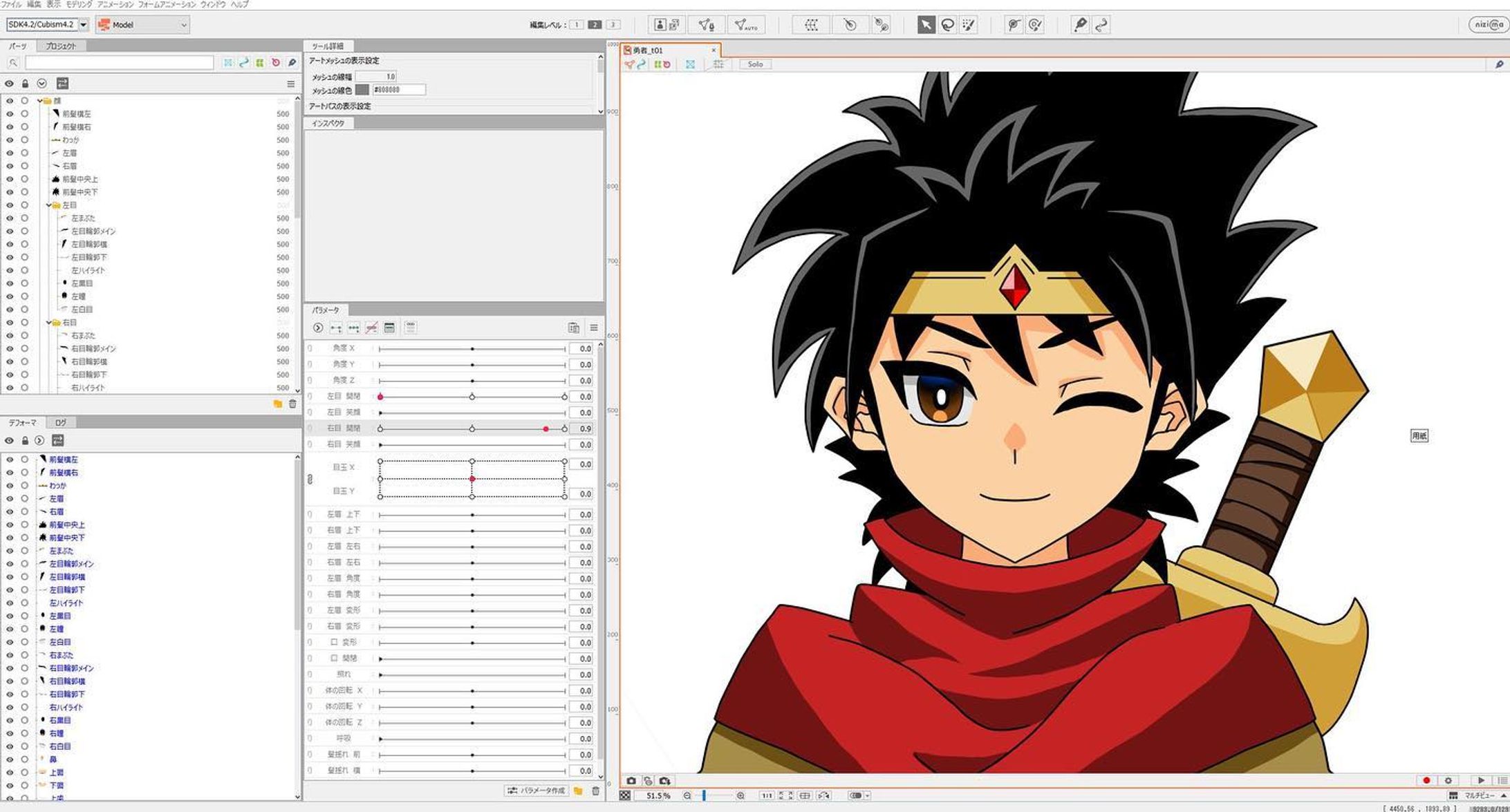Screen dimensions: 1510x812
Task: Click the パラメータ作成 button
Action: pos(537,791)
